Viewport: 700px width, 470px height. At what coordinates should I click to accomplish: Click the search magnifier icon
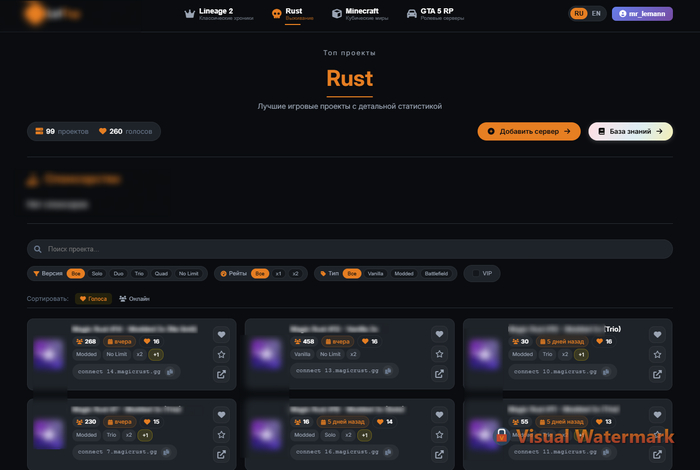(38, 249)
